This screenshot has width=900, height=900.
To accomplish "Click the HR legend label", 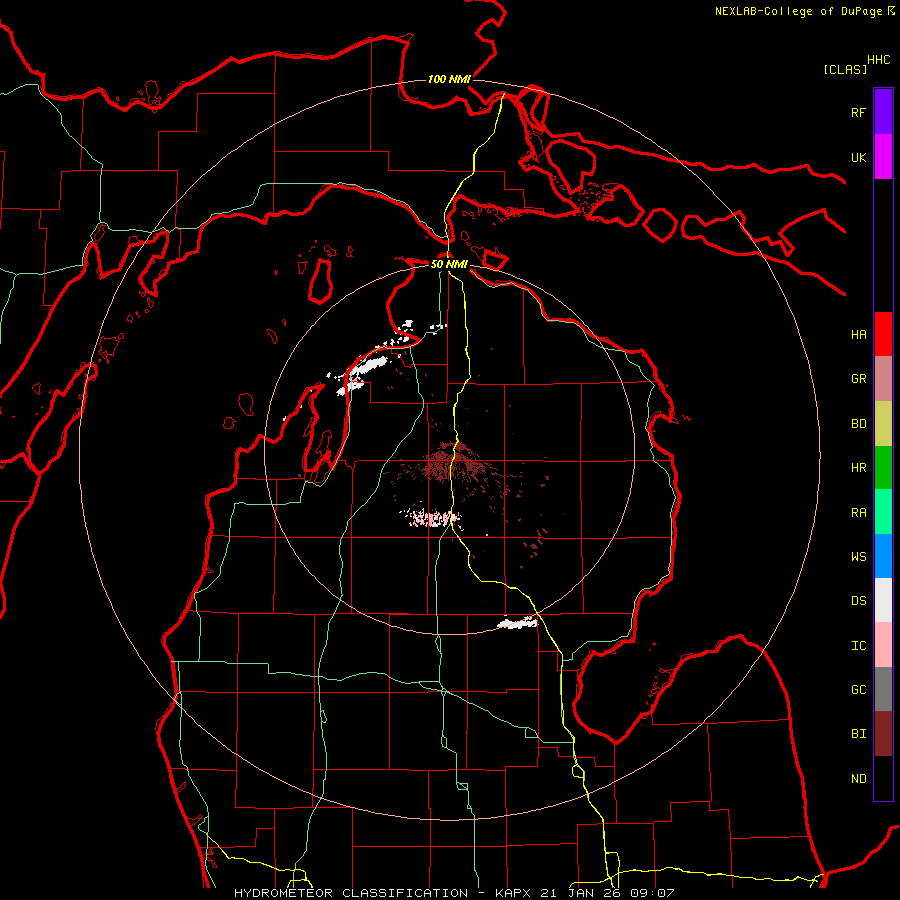I will pyautogui.click(x=859, y=468).
